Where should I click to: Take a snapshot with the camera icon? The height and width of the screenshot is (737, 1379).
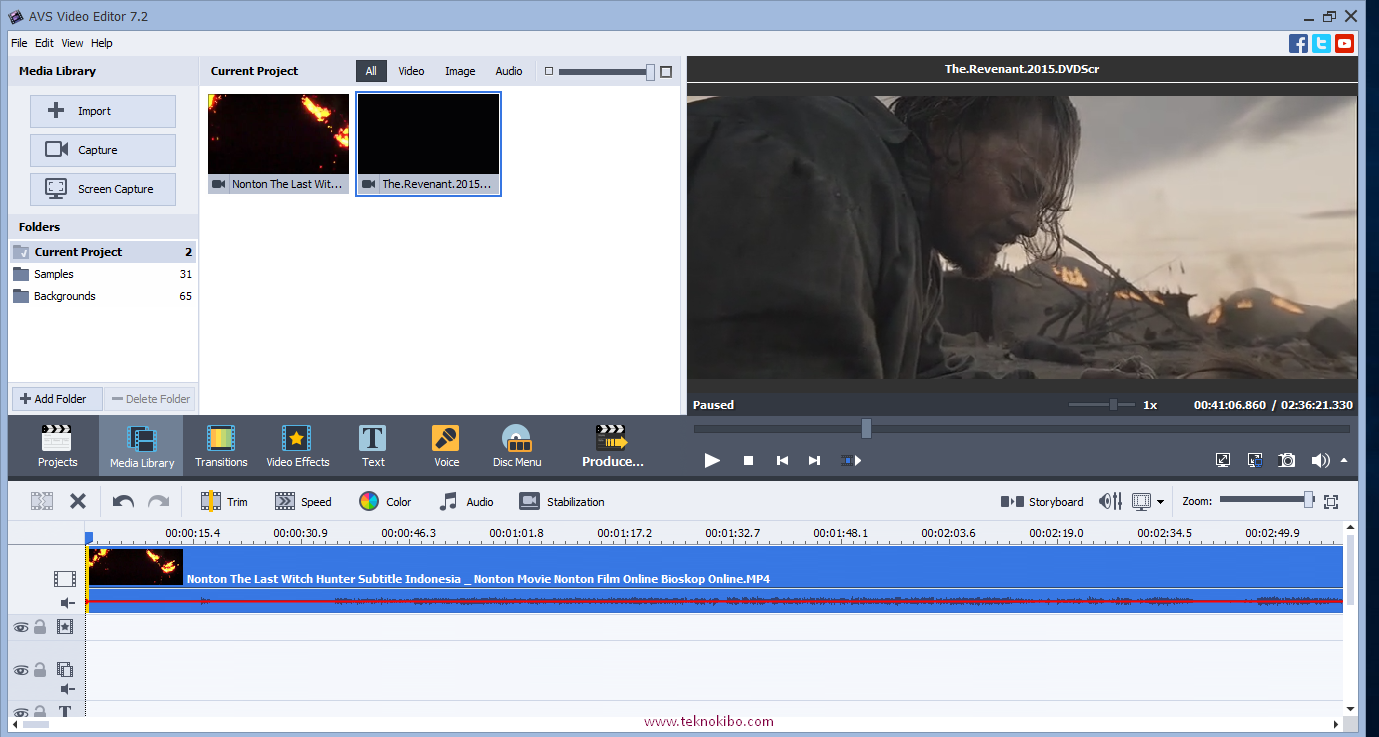click(x=1286, y=460)
